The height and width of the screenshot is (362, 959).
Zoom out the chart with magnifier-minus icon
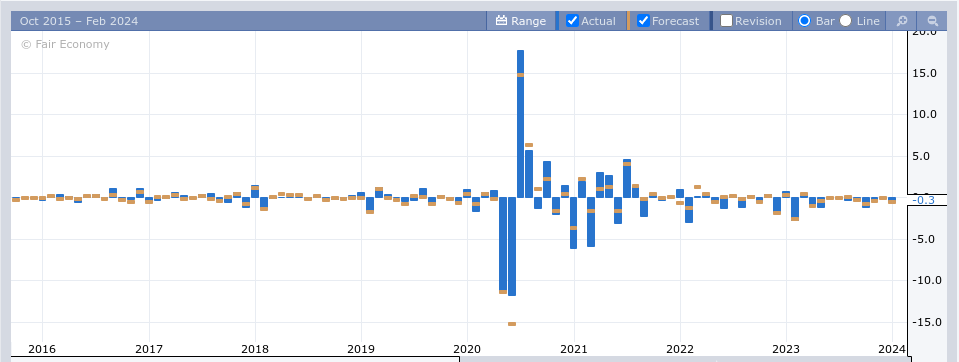932,21
